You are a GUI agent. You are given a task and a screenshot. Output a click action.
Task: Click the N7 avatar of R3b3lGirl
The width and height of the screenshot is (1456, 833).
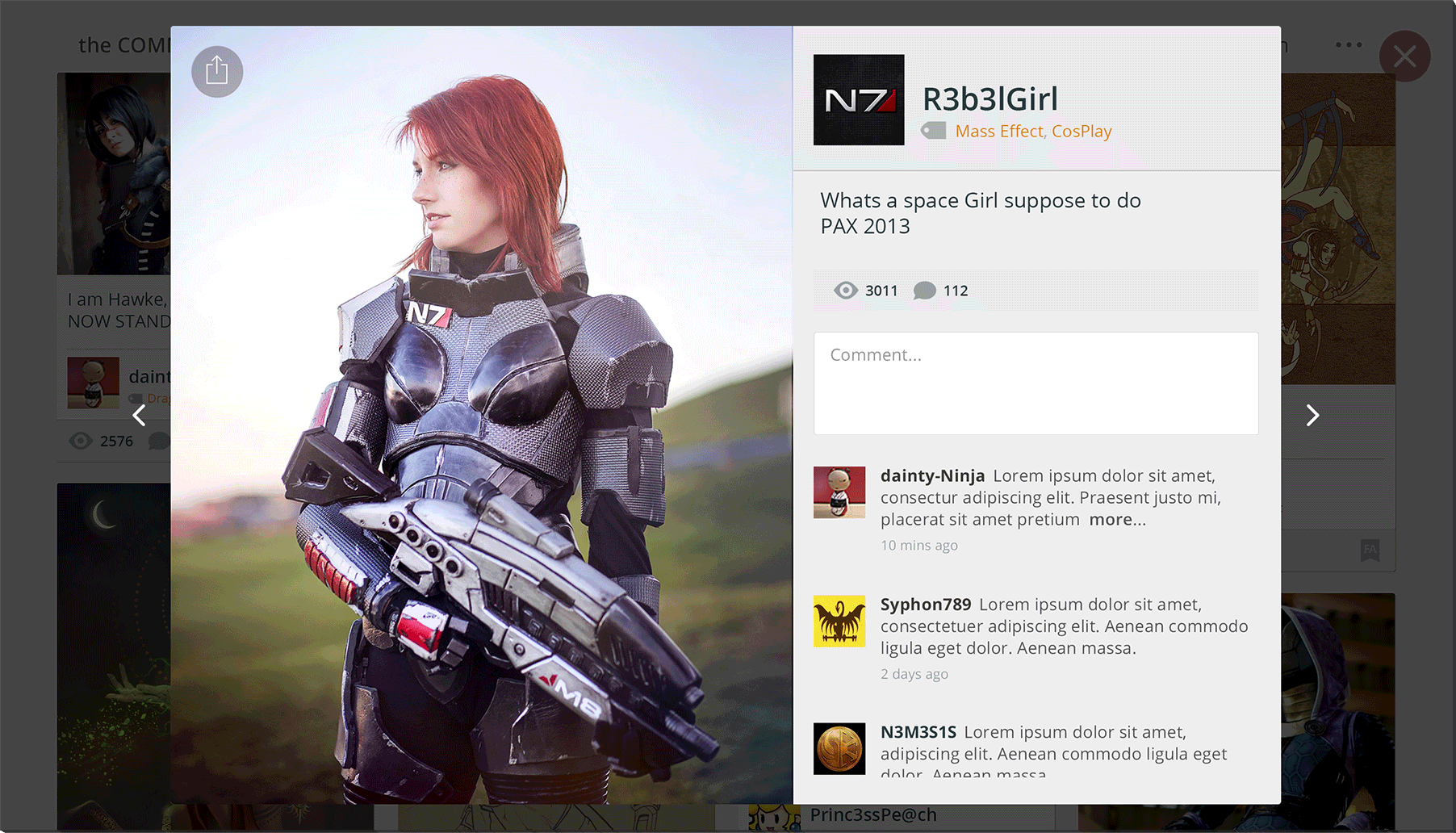coord(859,100)
